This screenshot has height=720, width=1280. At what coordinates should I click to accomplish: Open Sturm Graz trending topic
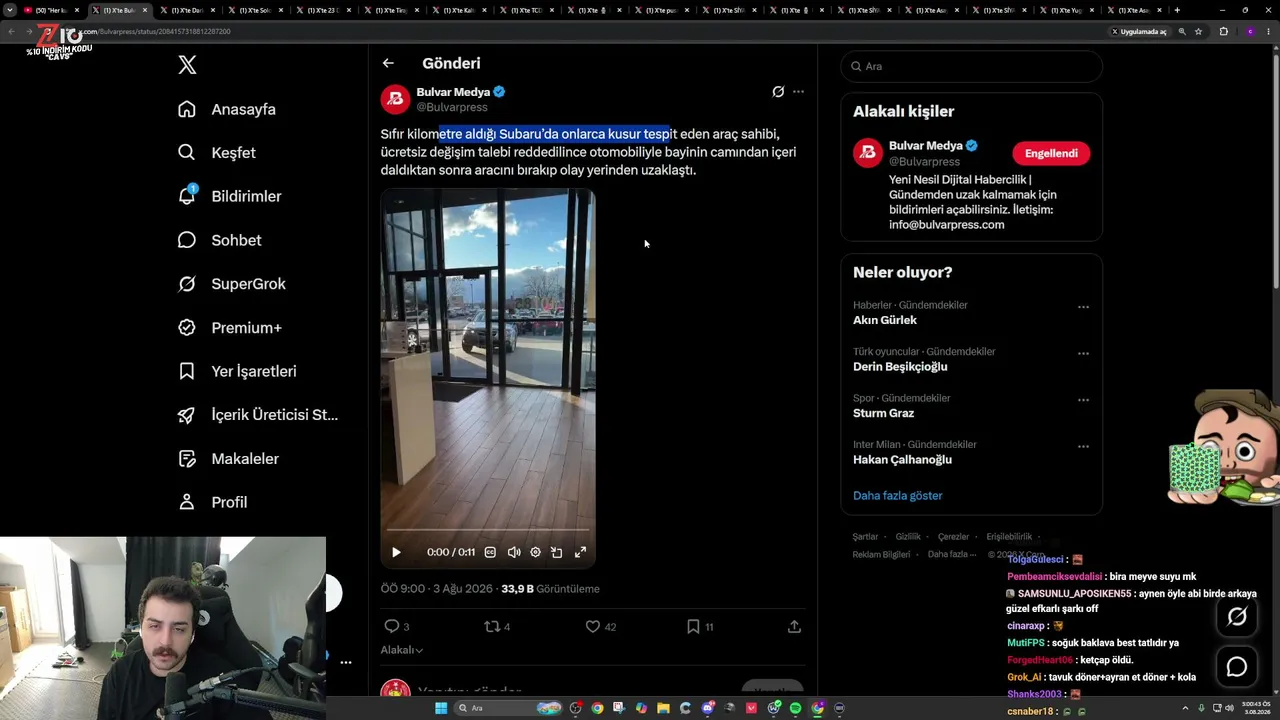point(883,413)
